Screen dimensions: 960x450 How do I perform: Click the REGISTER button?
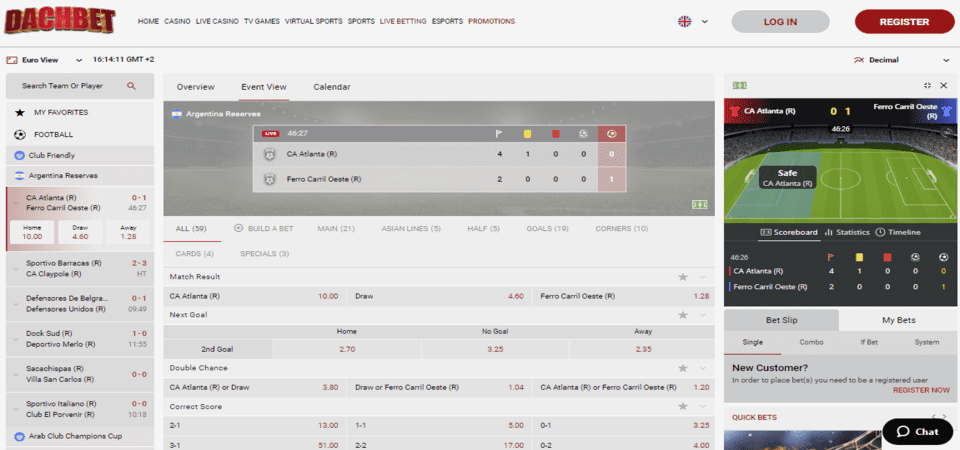pyautogui.click(x=904, y=21)
